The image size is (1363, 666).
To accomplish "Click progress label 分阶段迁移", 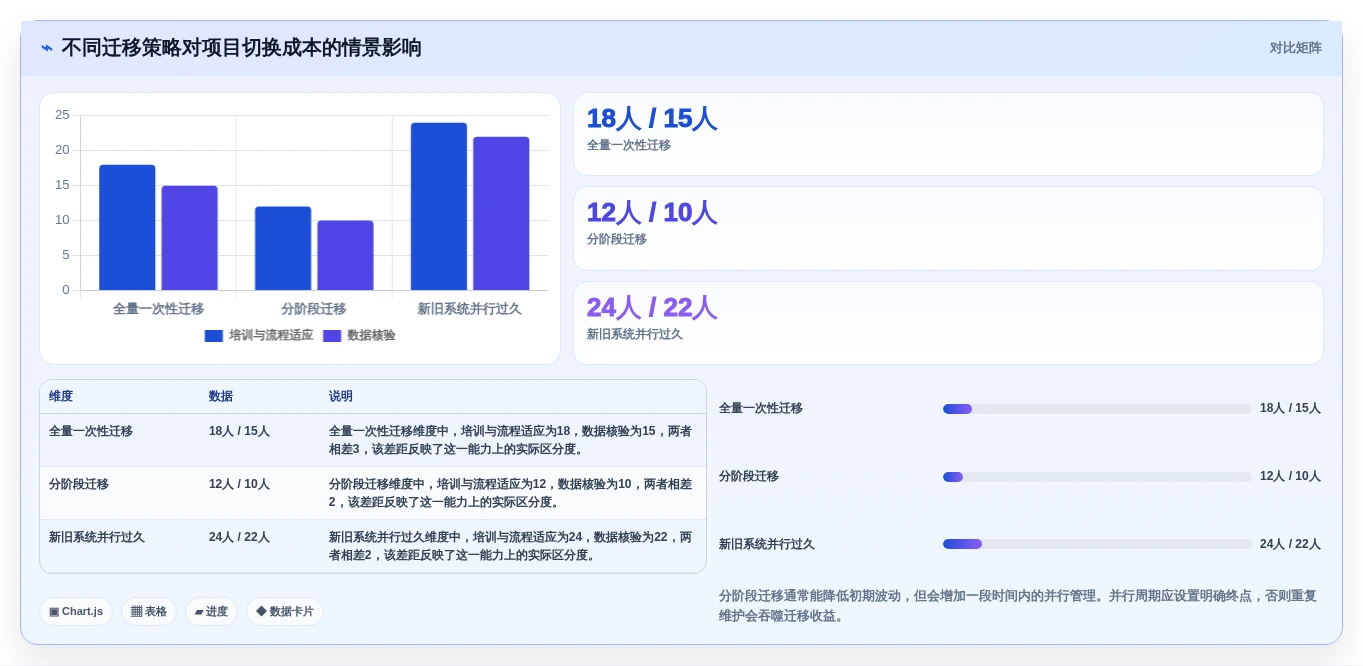I will tap(749, 476).
